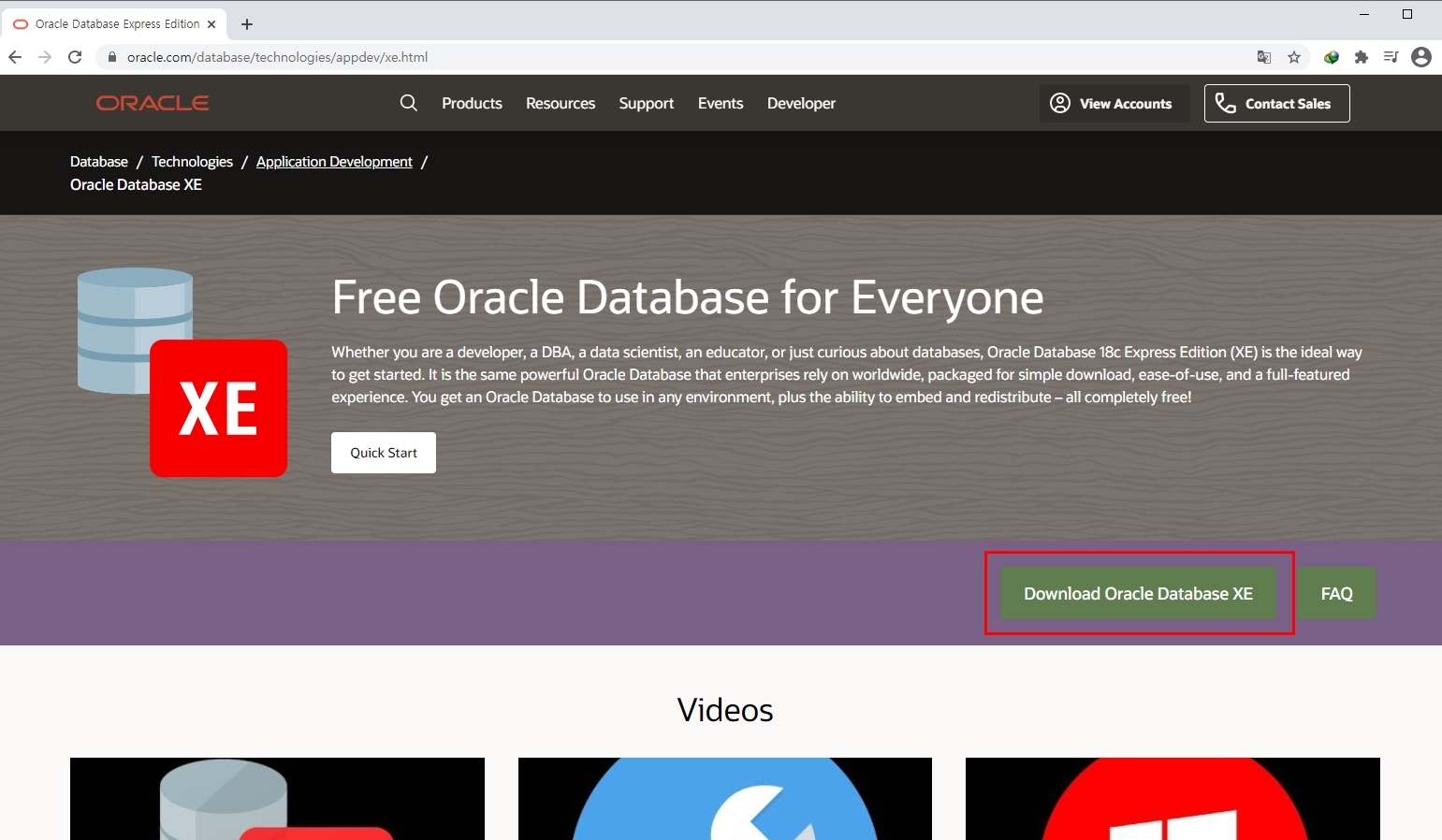Screen dimensions: 1442x840
Task: Click the Contact Sales button
Action: click(x=1277, y=103)
